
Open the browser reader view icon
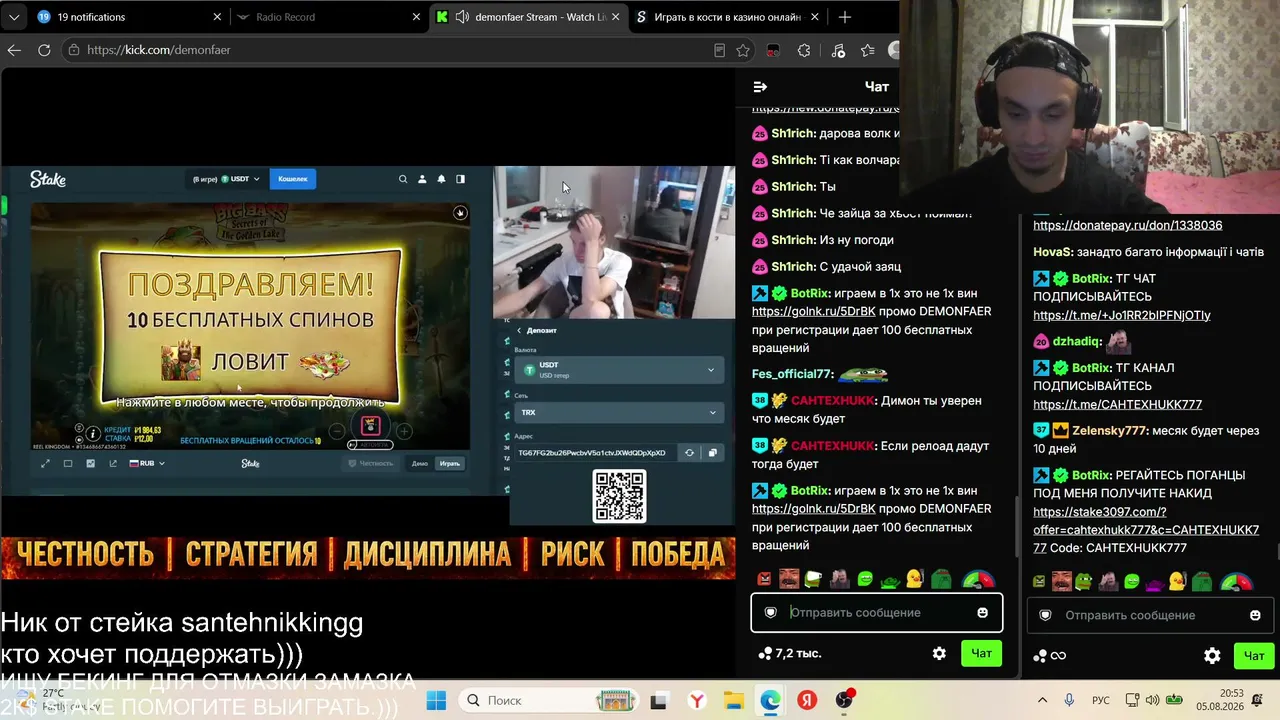[719, 50]
